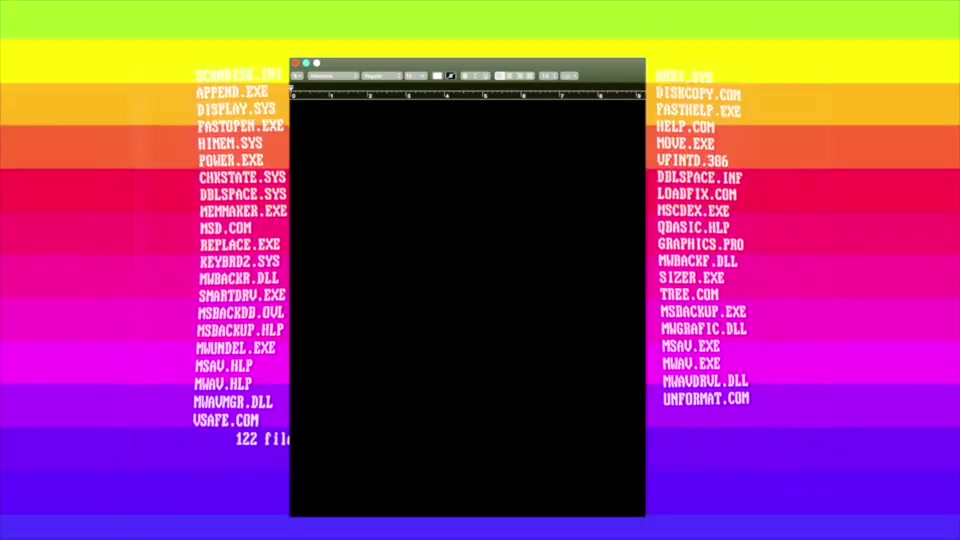960x540 pixels.
Task: Click DBLSPACE.INF file name
Action: coord(700,178)
